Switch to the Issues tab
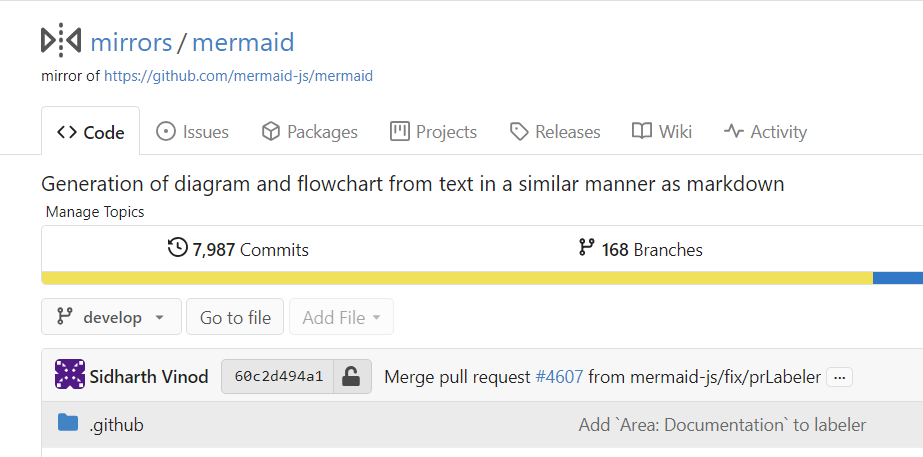Viewport: 923px width, 457px height. 192,131
